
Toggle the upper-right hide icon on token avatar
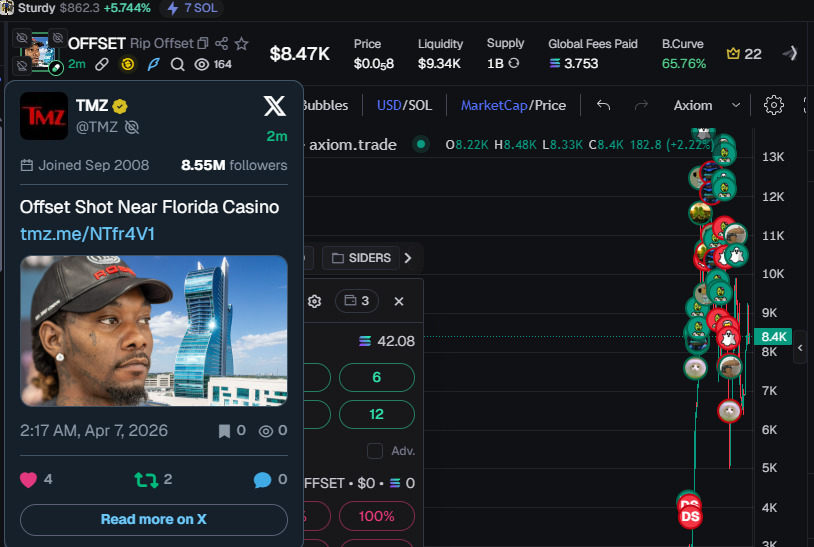pyautogui.click(x=58, y=37)
